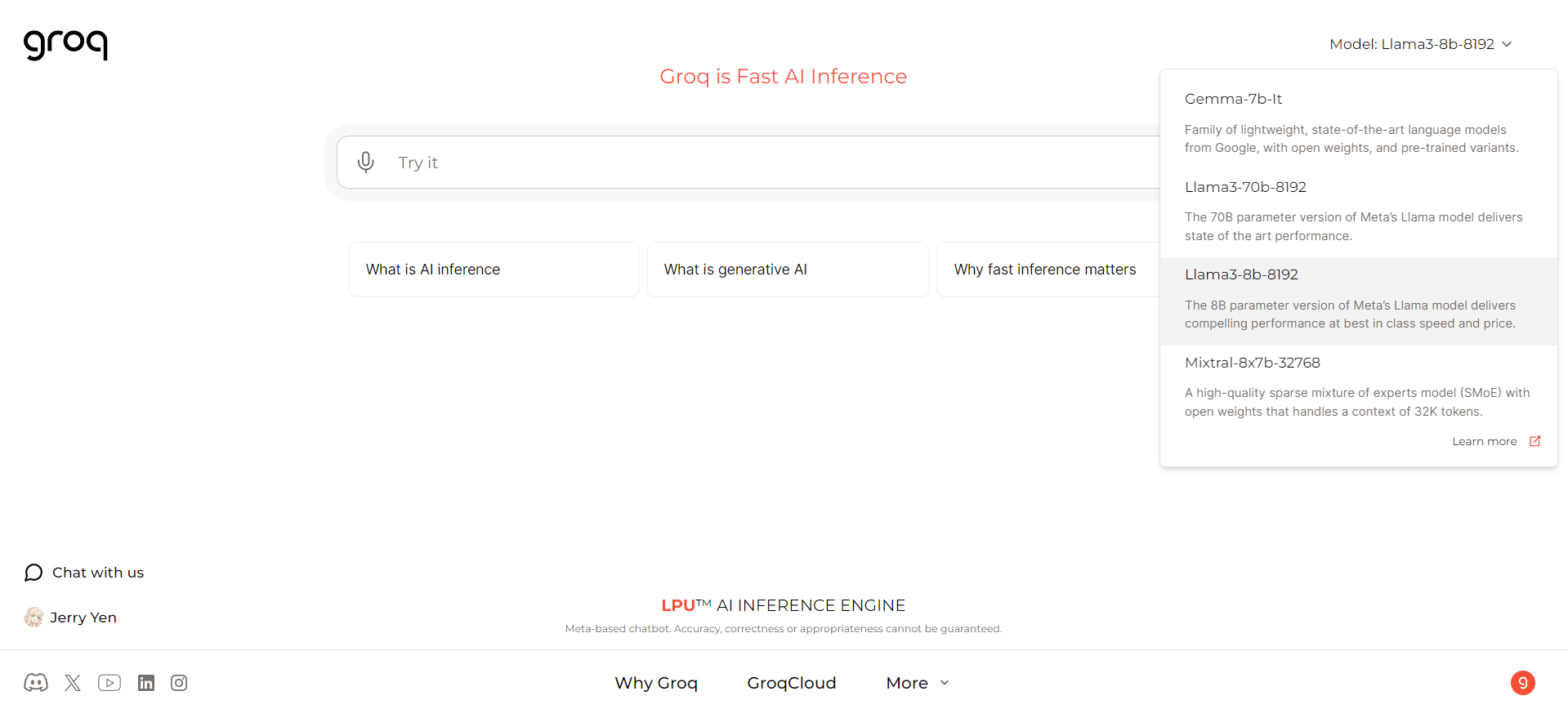Open the Chat with us link

(x=84, y=573)
